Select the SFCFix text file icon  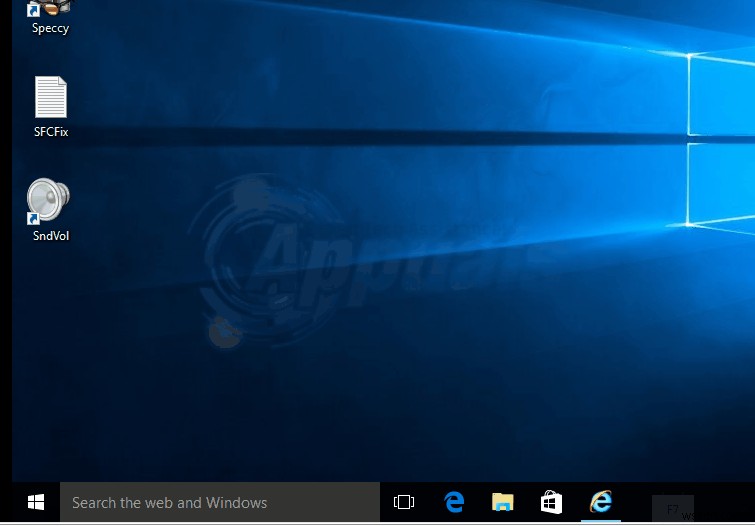pyautogui.click(x=51, y=97)
